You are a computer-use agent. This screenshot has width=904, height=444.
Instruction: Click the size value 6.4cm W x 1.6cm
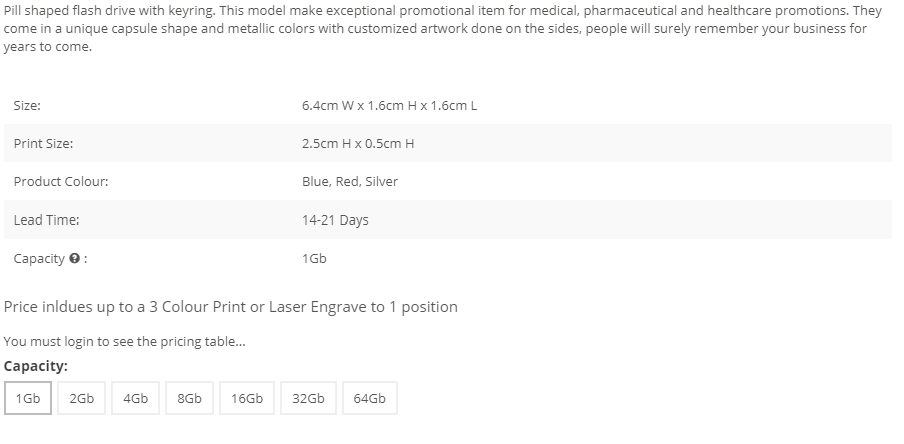coord(388,105)
